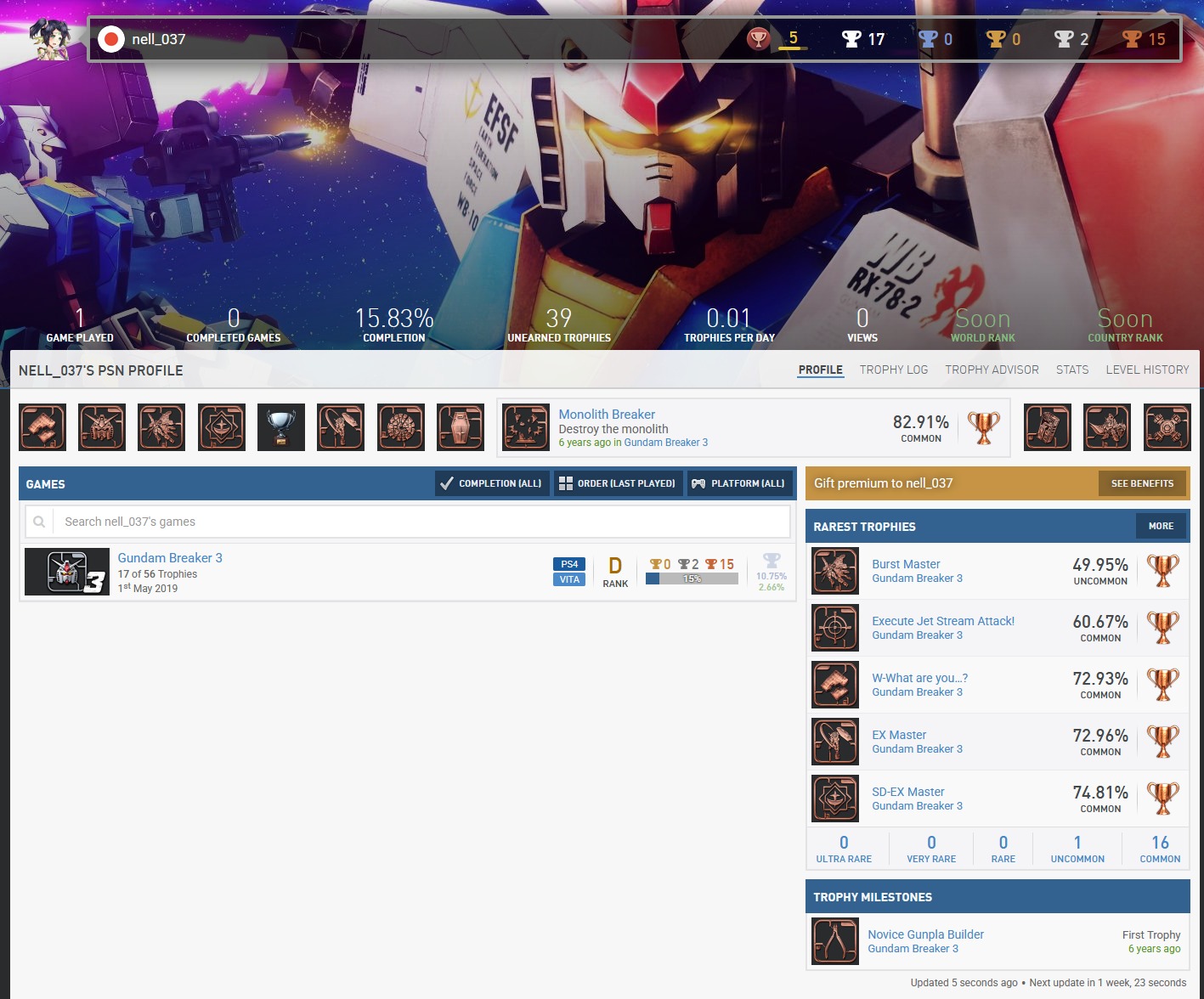Screen dimensions: 1204x999
Task: Click the red PS Plus circle icon
Action: tap(111, 39)
